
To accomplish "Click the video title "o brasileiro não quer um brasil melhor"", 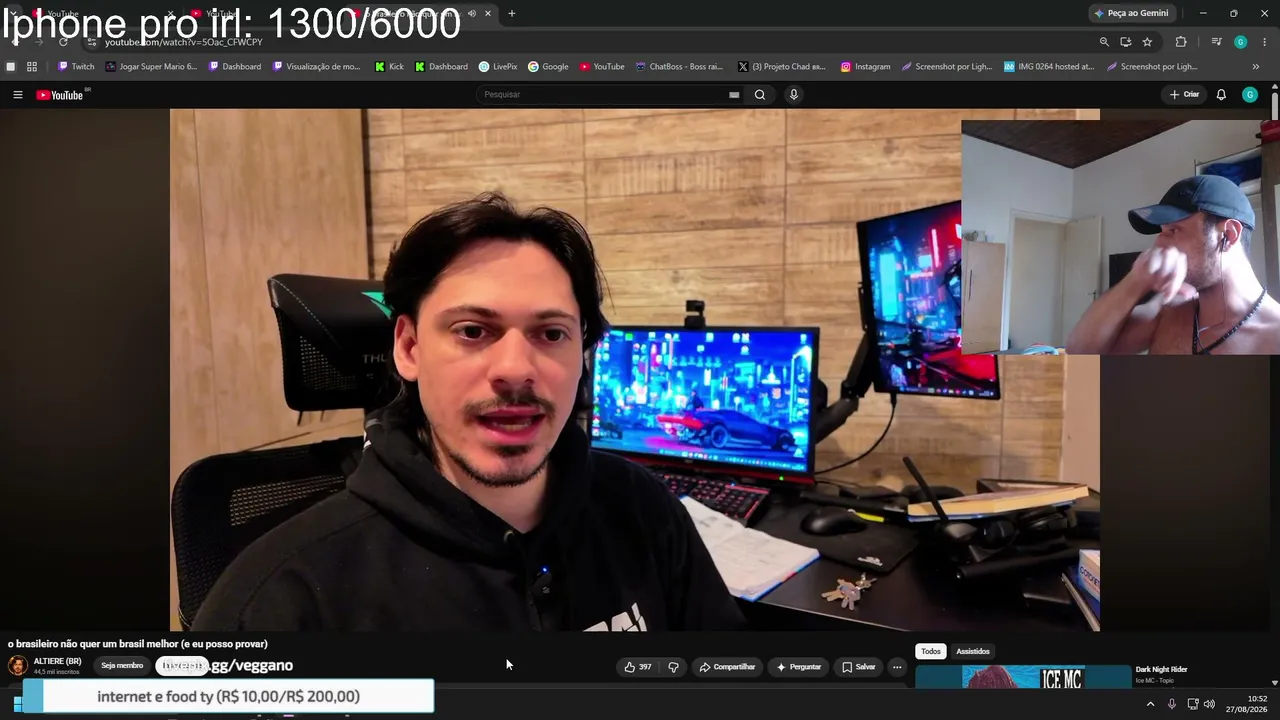I will click(138, 644).
